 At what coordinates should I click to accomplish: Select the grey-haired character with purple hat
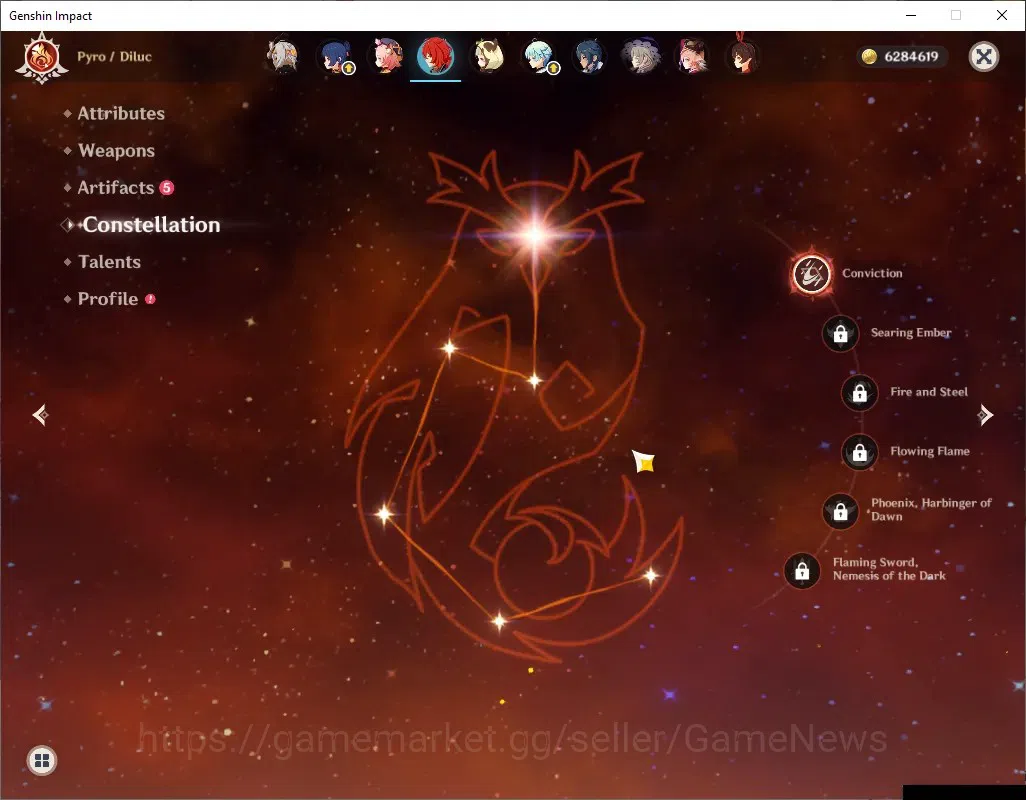[x=641, y=56]
